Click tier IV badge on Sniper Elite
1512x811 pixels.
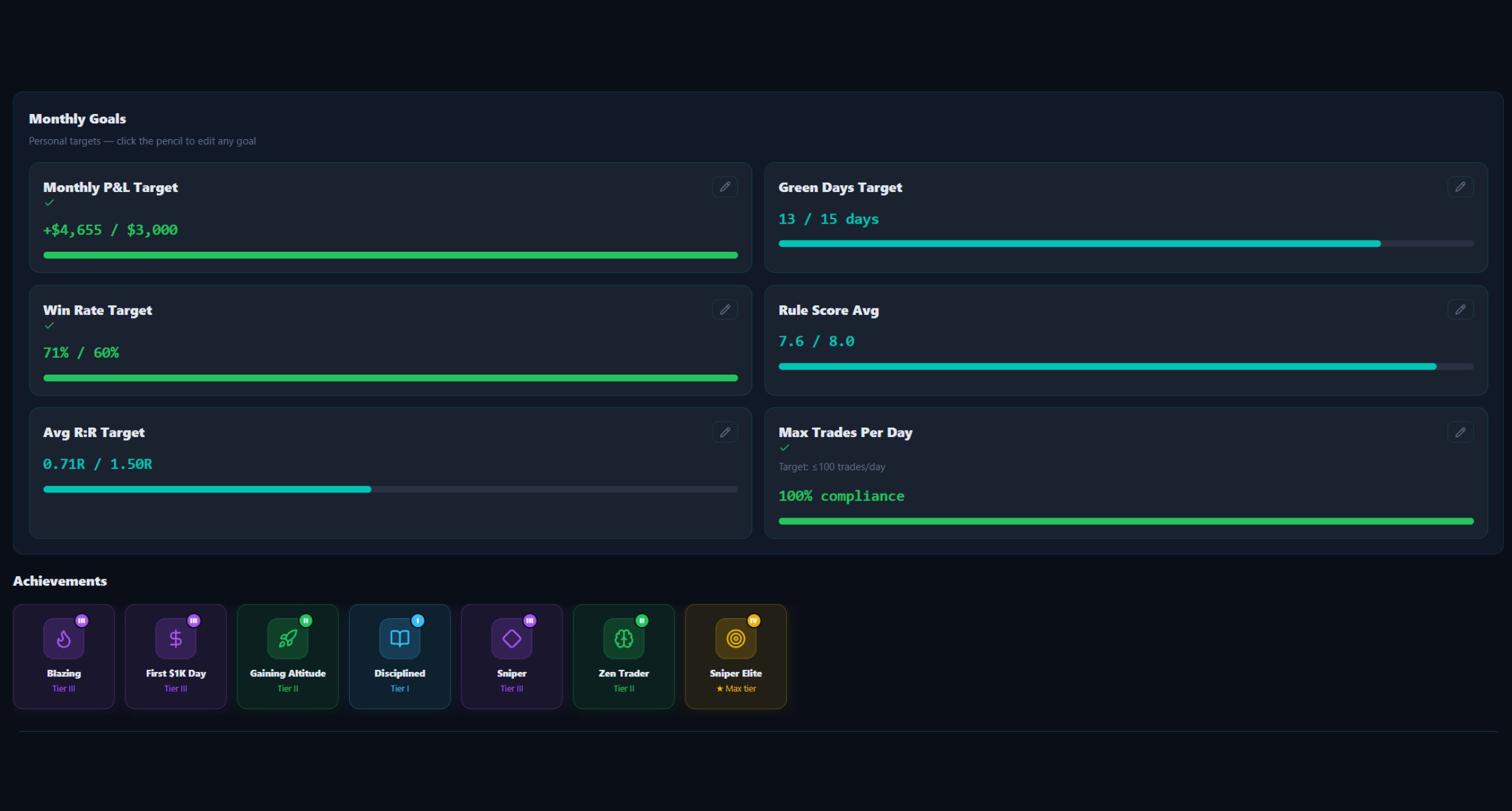coord(754,621)
